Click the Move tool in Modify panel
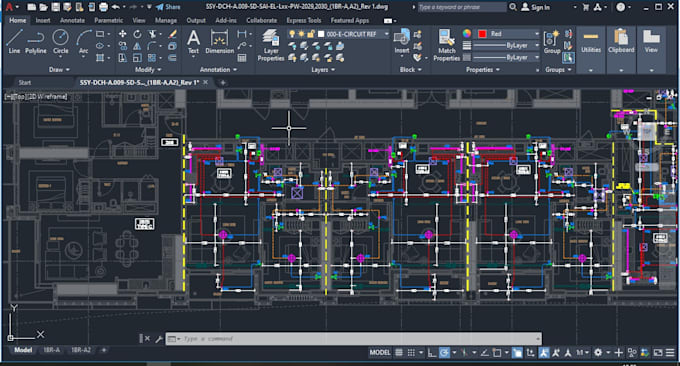This screenshot has width=680, height=366. tap(122, 34)
